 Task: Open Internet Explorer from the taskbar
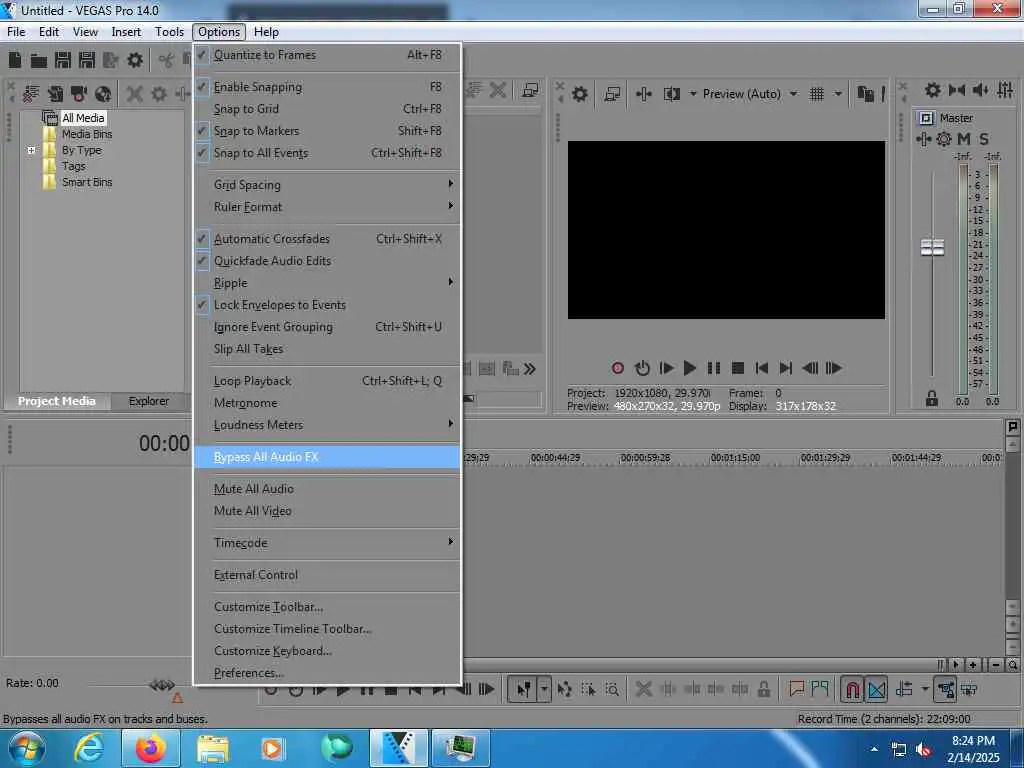[x=88, y=748]
